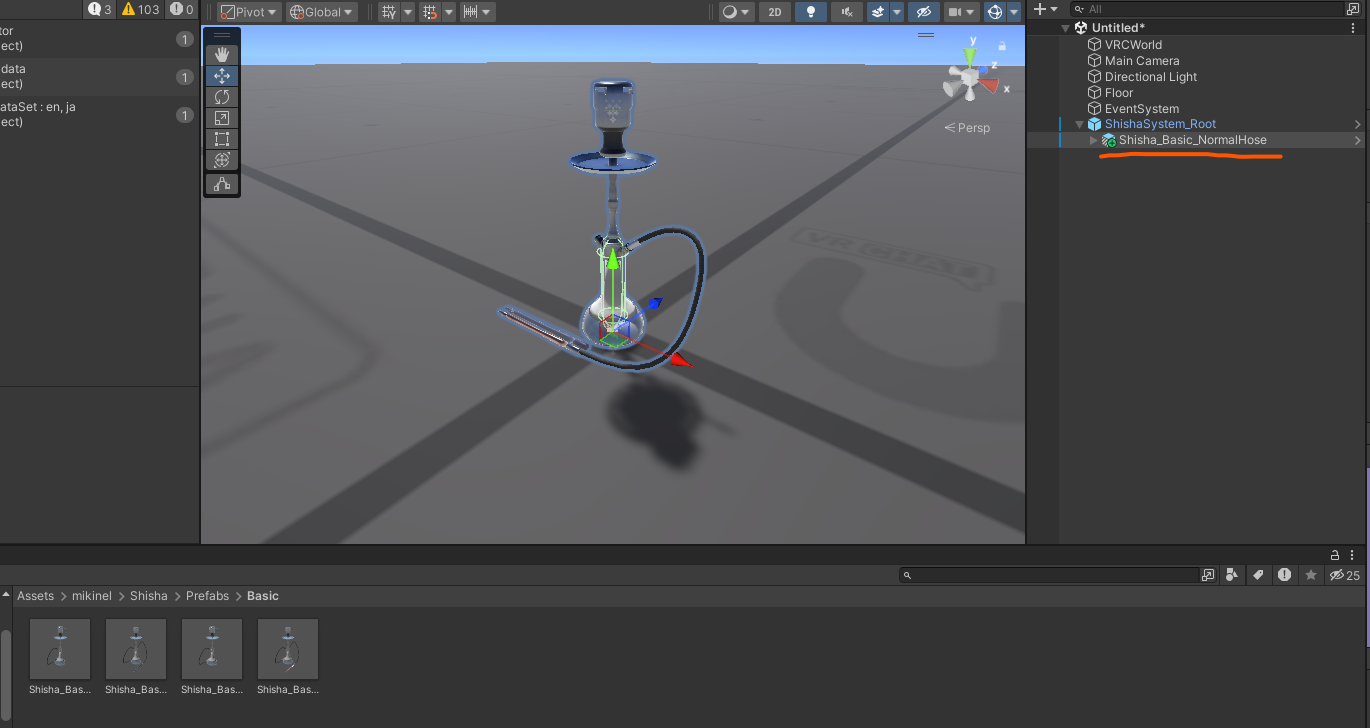Open the Hierarchy panel three-dot menu
The width and height of the screenshot is (1370, 728).
pos(1355,28)
